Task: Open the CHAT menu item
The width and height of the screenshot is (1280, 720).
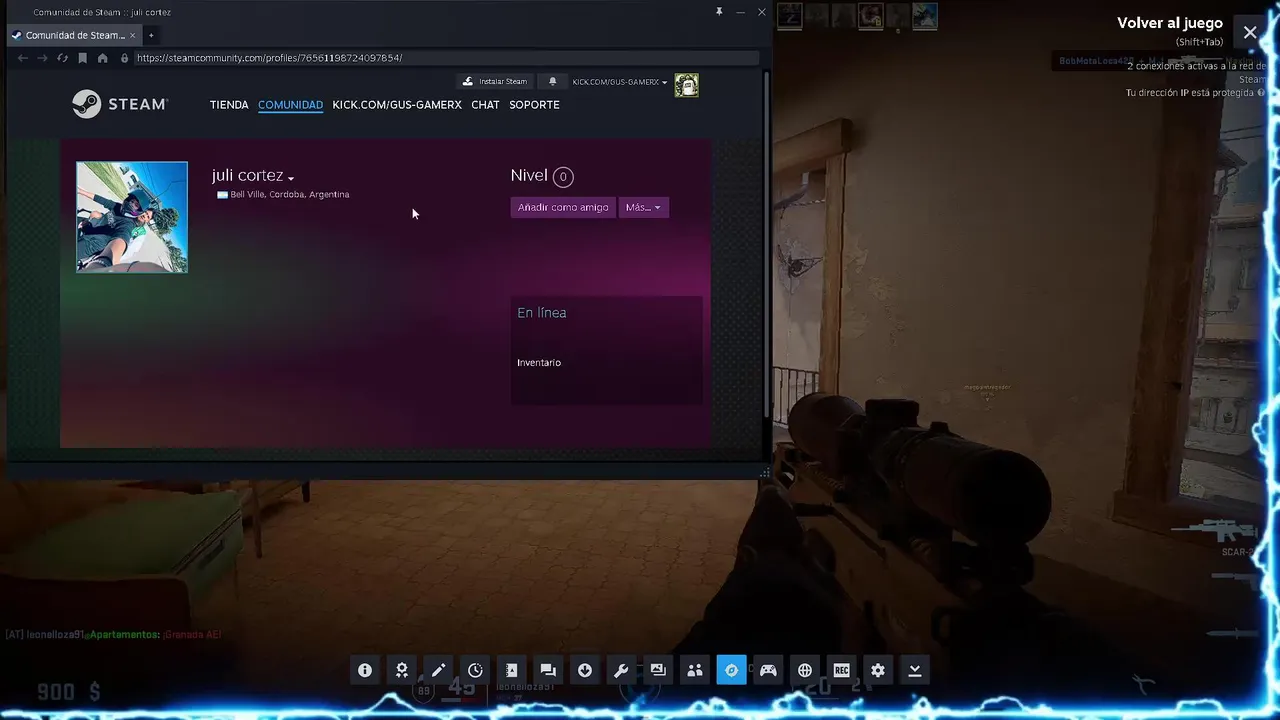Action: point(485,105)
